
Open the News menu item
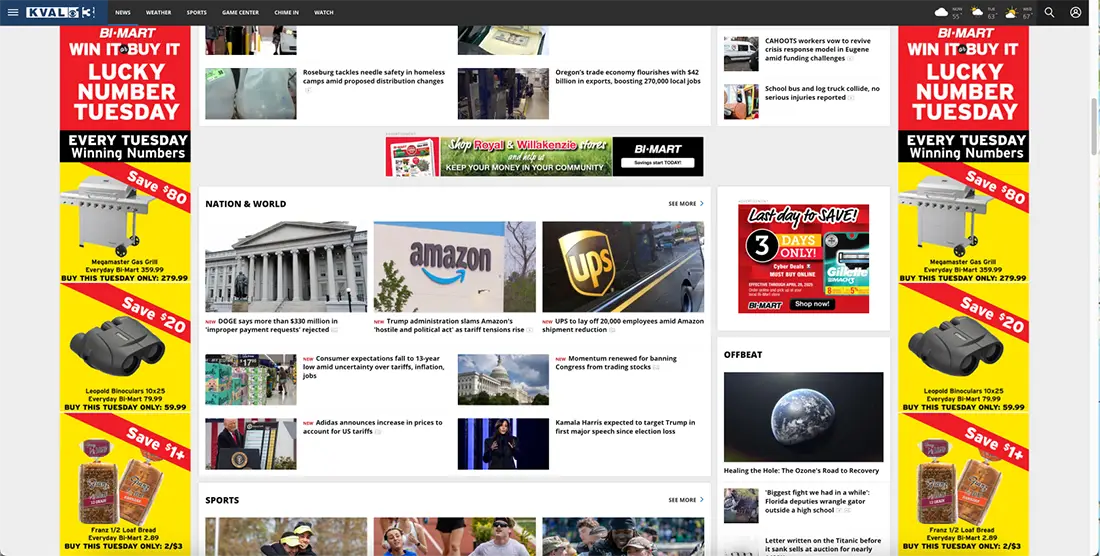123,13
